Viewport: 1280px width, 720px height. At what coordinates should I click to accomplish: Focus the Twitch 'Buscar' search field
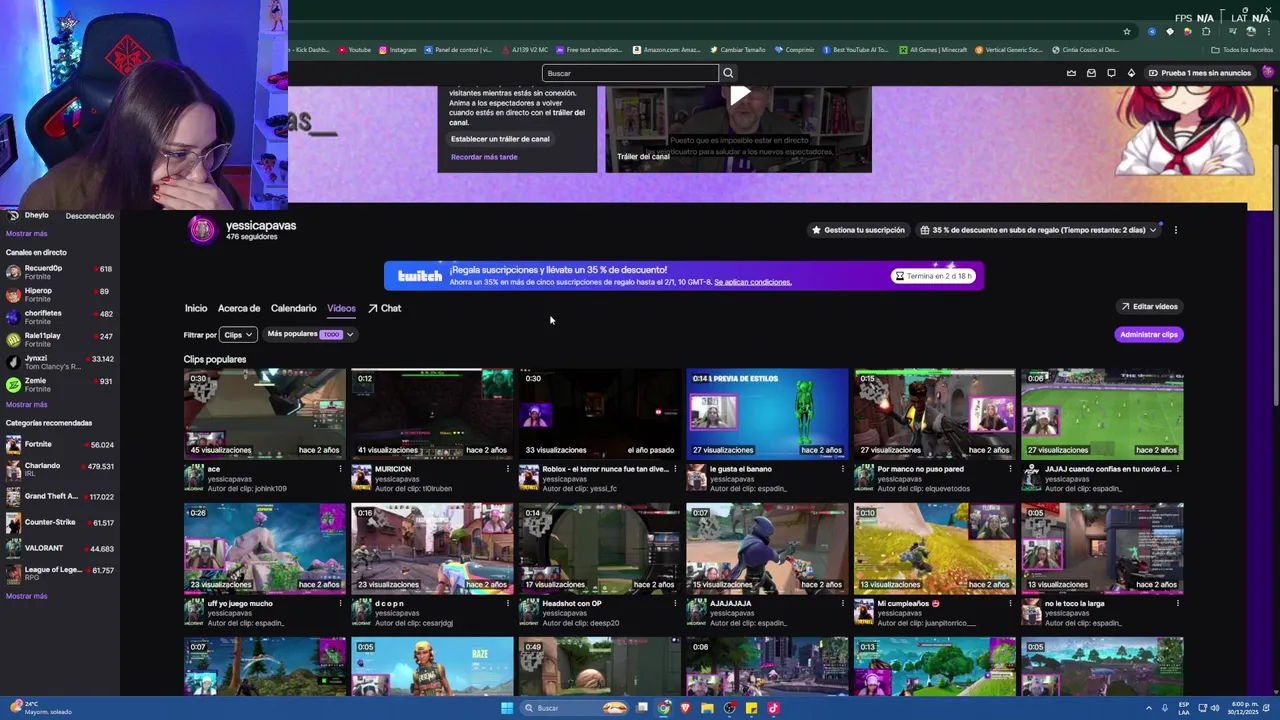pyautogui.click(x=630, y=73)
